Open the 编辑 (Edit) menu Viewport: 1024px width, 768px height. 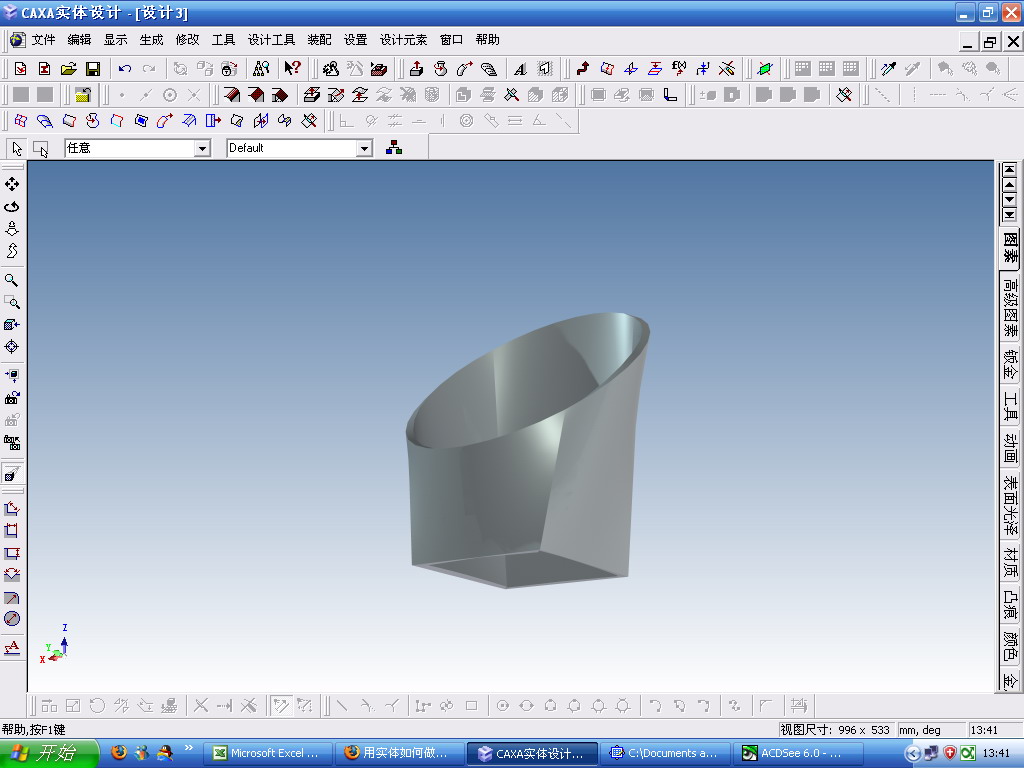(x=79, y=40)
